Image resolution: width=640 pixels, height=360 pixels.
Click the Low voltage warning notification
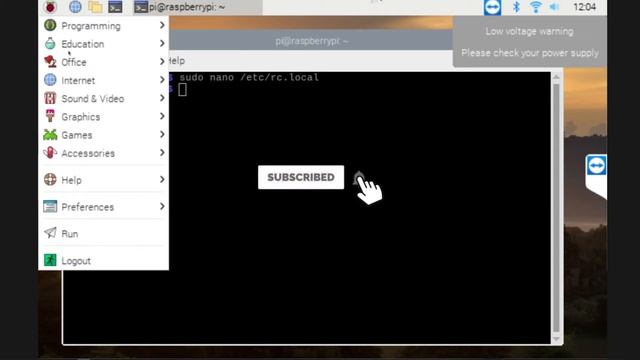(529, 42)
